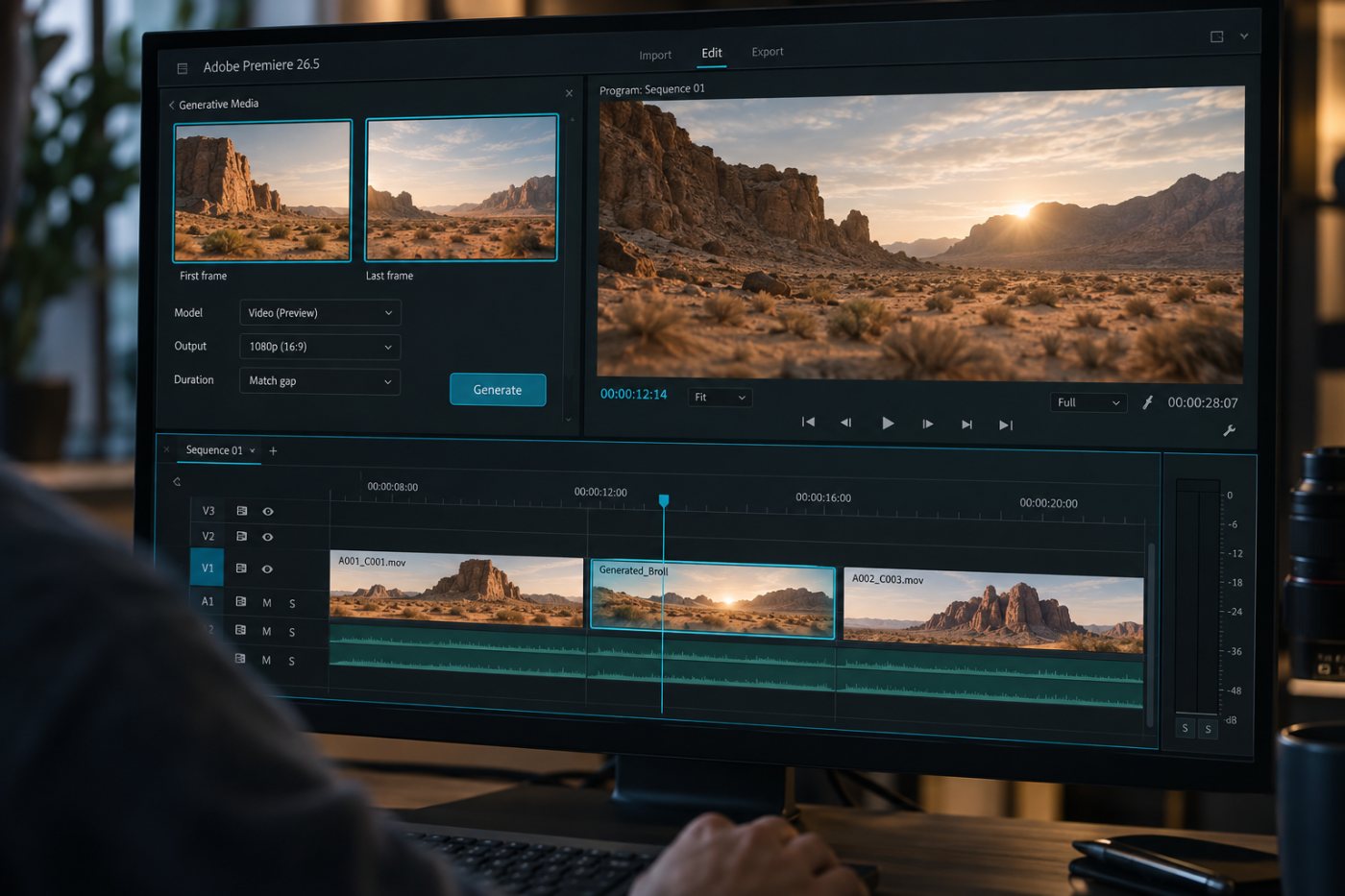Screen dimensions: 1345x896
Task: Click the small icon above the V3 track label
Action: 177,482
